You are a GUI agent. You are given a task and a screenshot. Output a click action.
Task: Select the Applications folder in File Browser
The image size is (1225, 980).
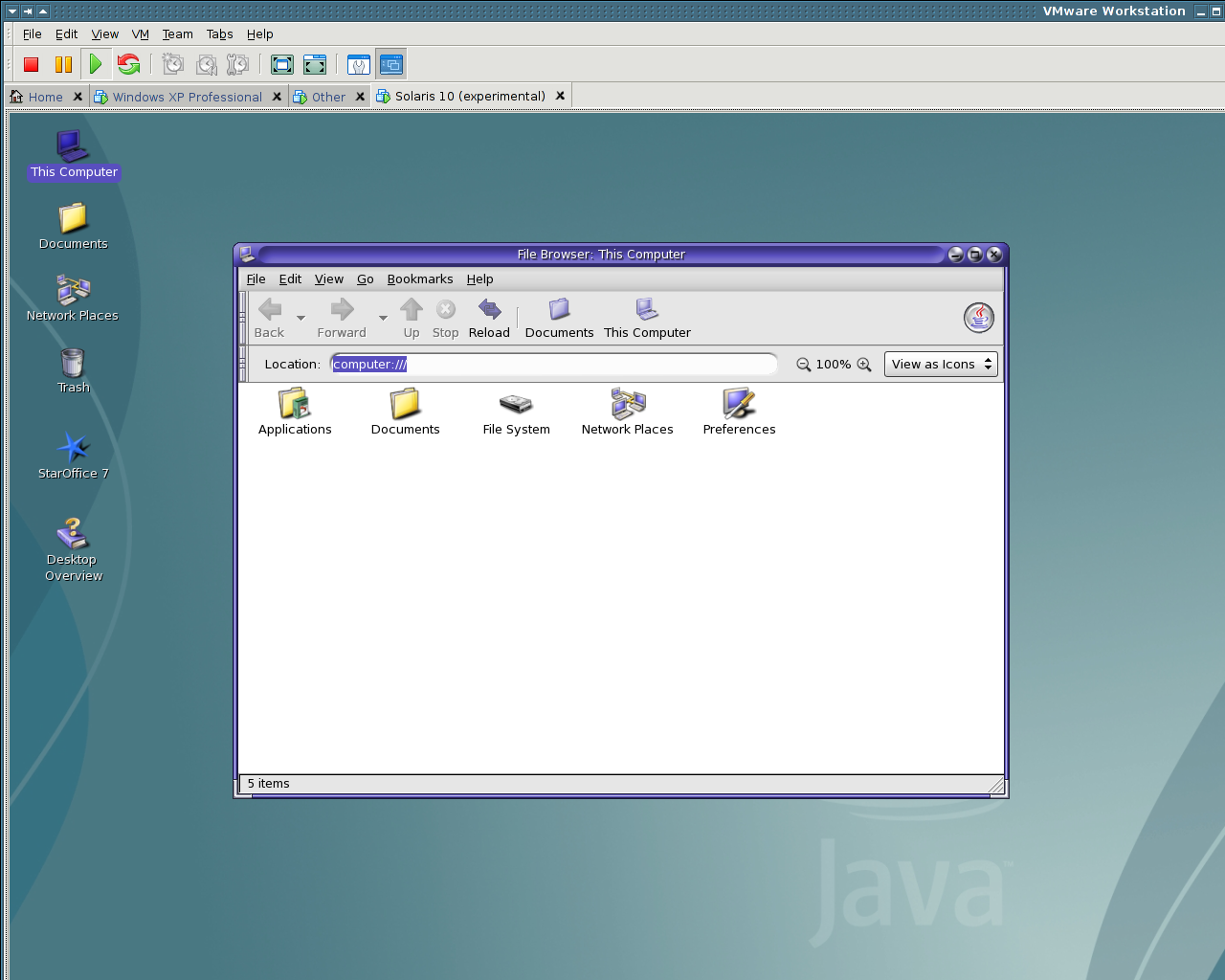point(295,412)
